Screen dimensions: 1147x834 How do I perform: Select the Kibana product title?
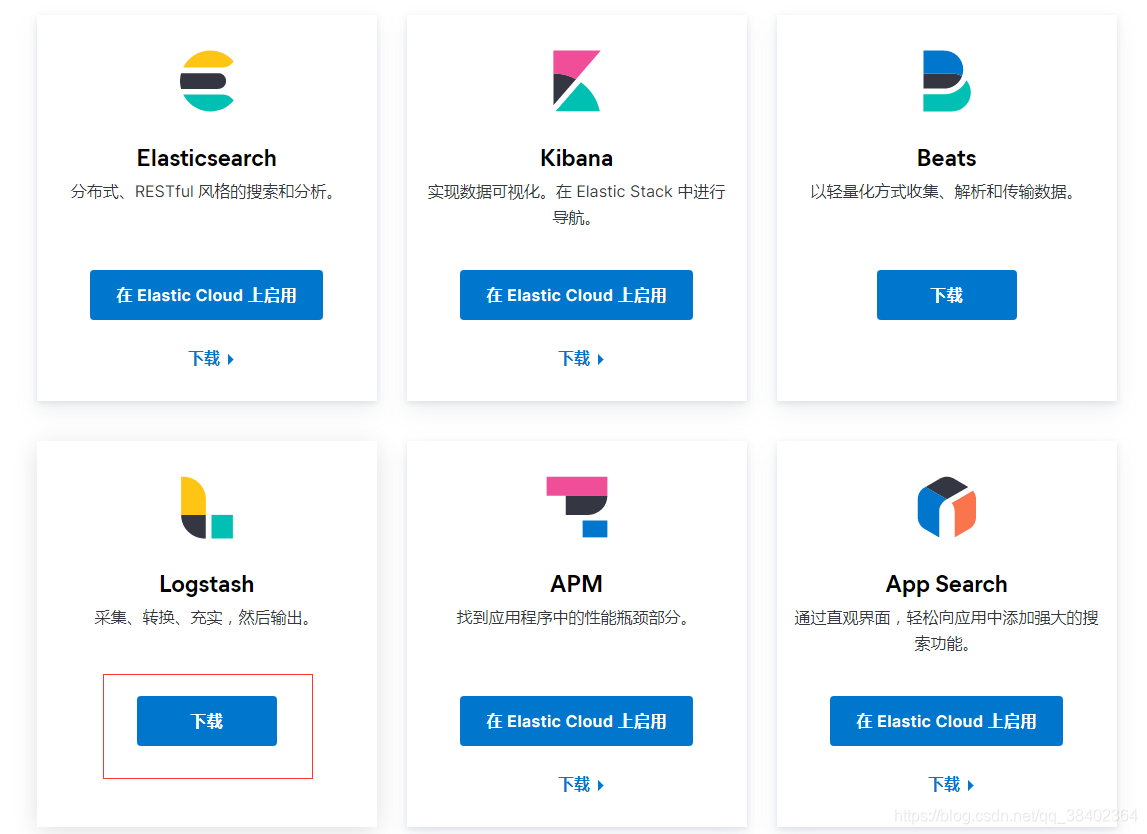[576, 157]
